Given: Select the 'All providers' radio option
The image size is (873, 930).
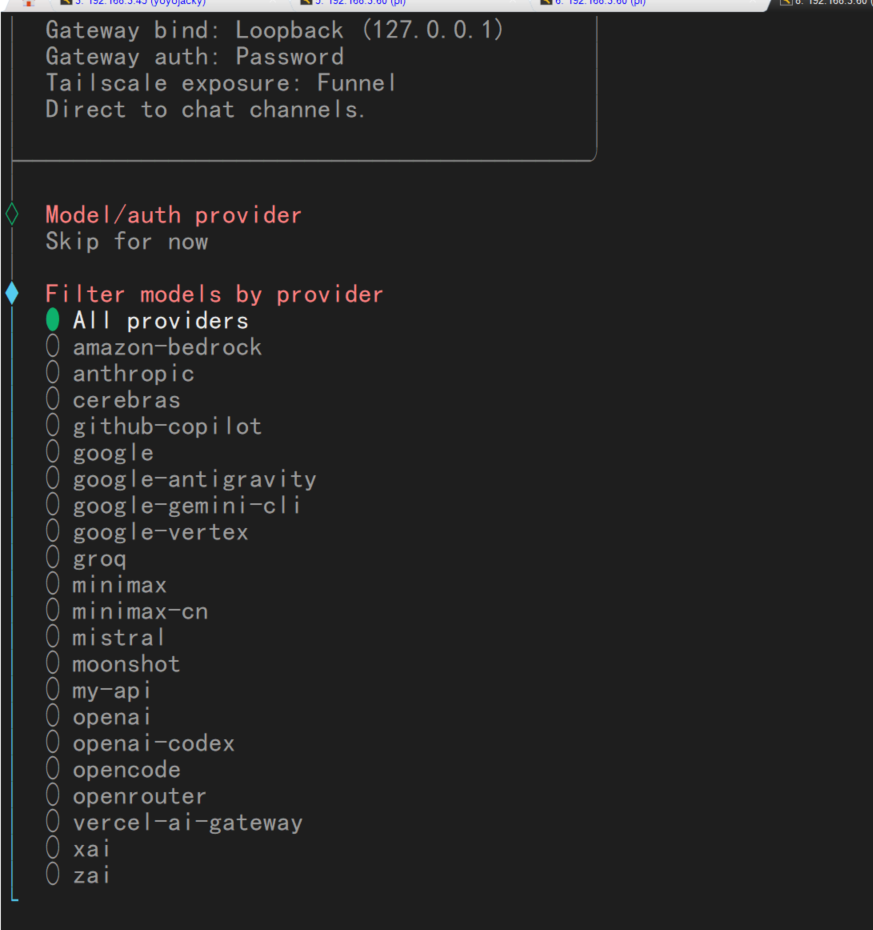Looking at the screenshot, I should point(147,321).
